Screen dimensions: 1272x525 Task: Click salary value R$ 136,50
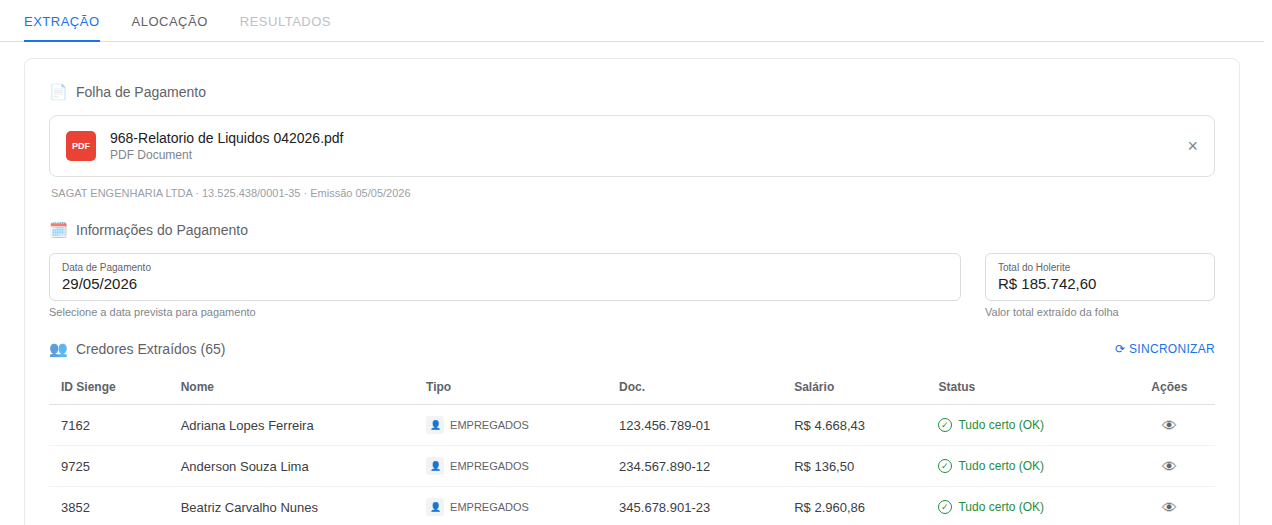click(825, 466)
